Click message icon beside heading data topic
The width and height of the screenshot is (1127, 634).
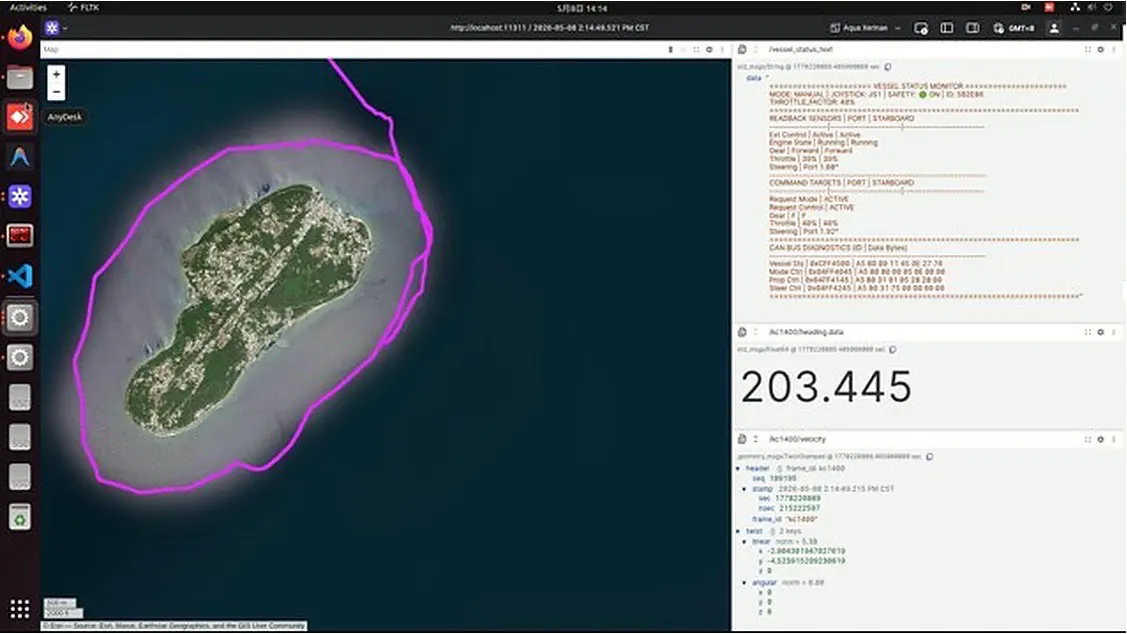point(742,332)
